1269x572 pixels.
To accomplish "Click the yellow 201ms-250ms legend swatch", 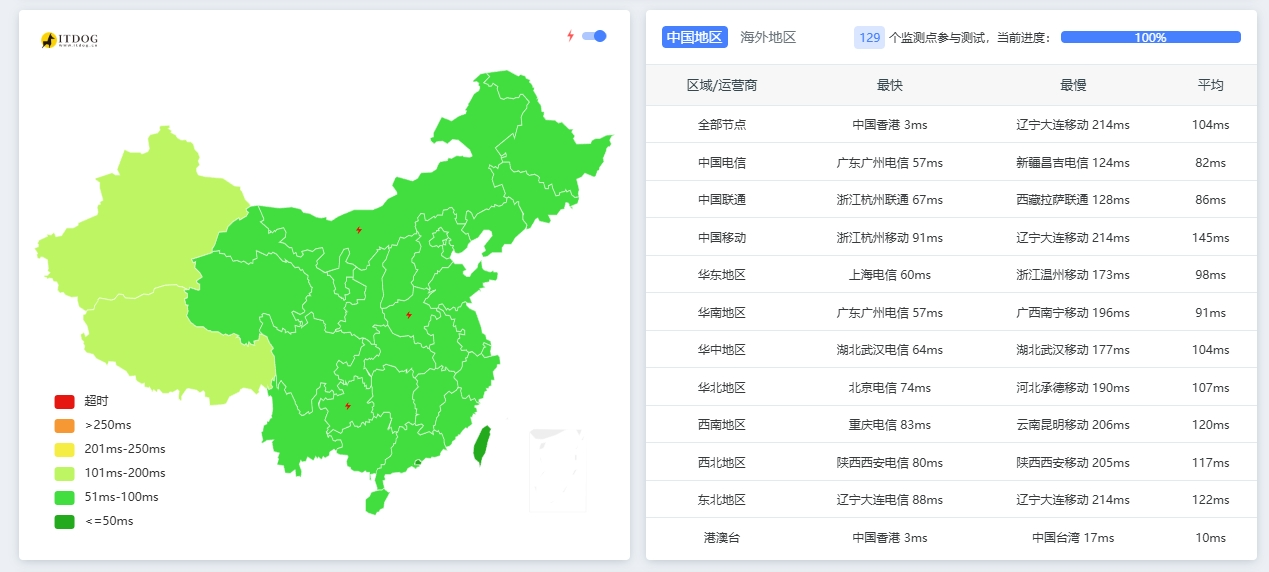I will 64,449.
